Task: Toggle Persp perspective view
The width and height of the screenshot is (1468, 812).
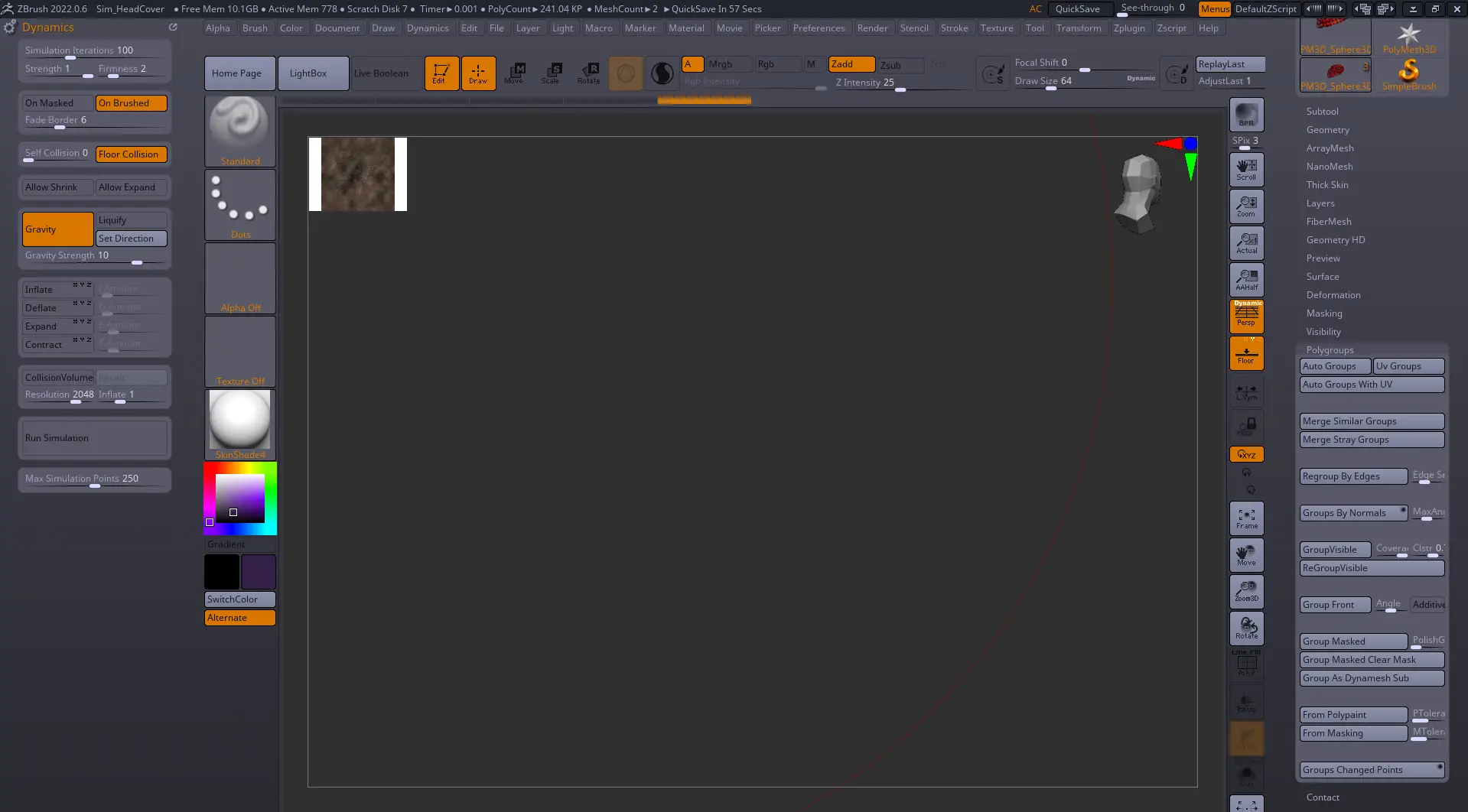Action: click(x=1246, y=316)
